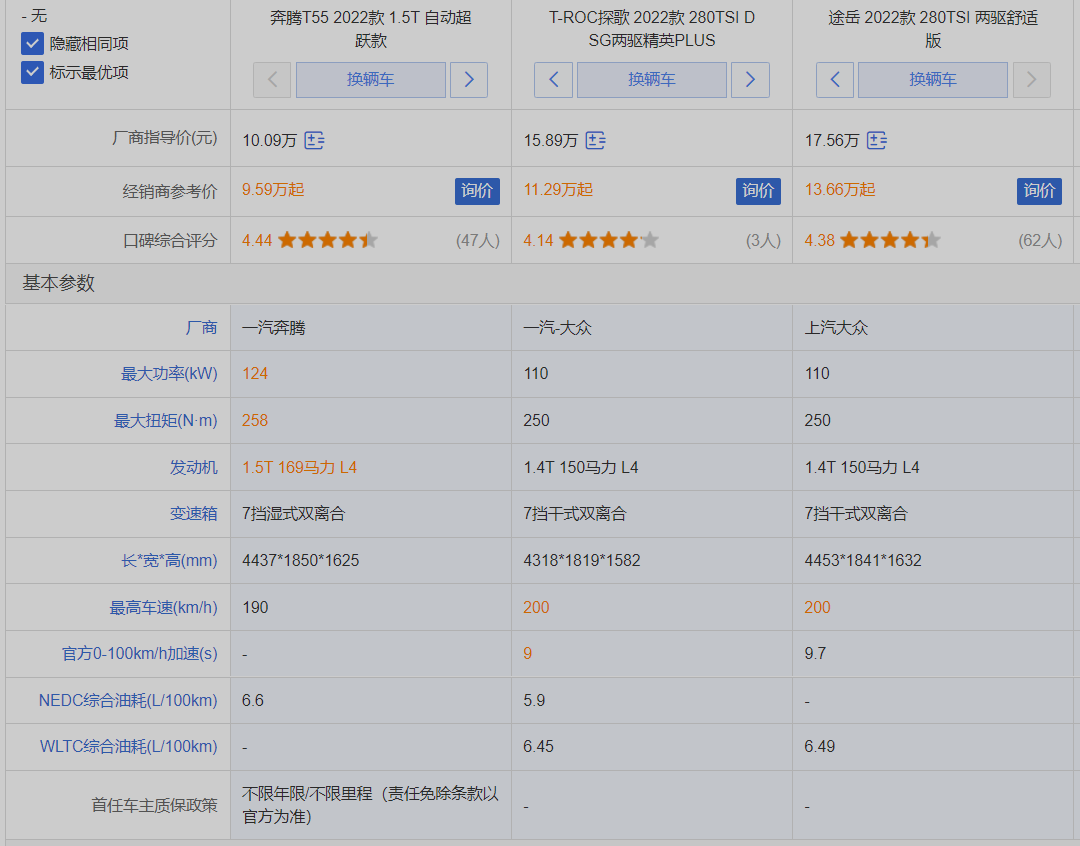Open 最高车速(km/h) parameter link
Image resolution: width=1080 pixels, height=846 pixels.
point(163,607)
